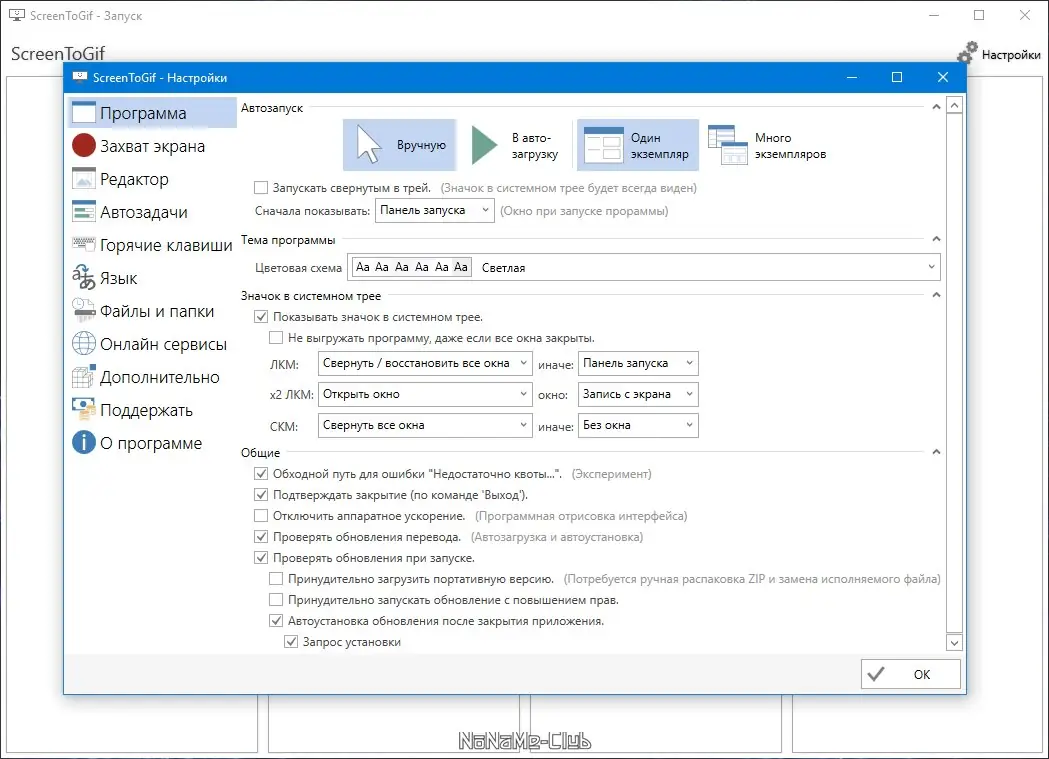Open Сначала показывать dropdown
The height and width of the screenshot is (759, 1049).
tap(434, 210)
